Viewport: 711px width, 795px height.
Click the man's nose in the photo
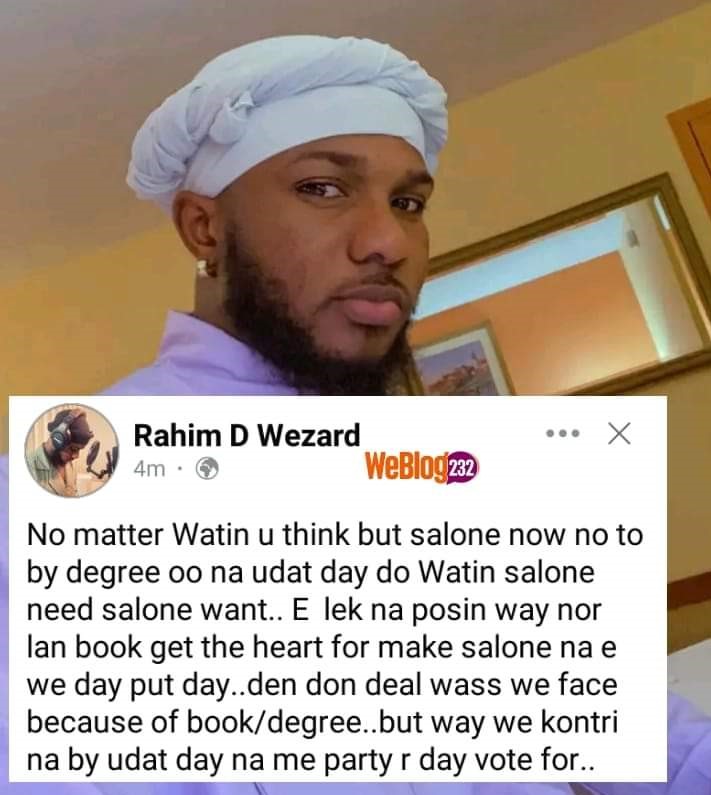pos(379,238)
